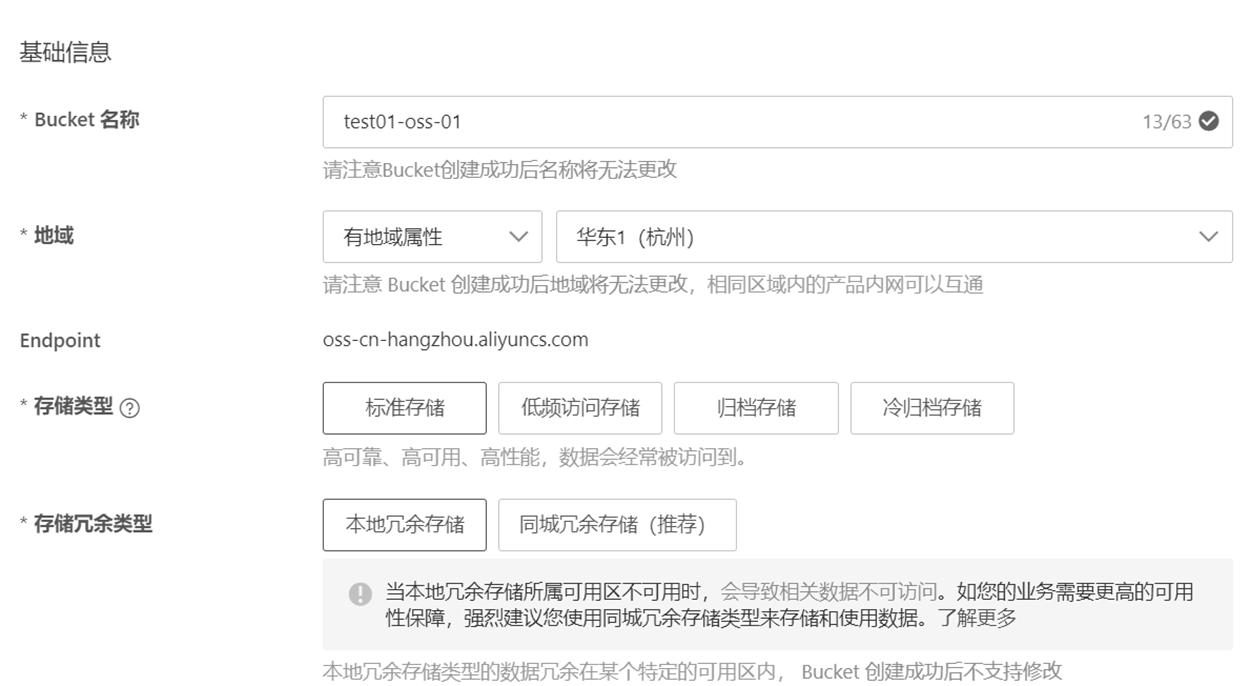The height and width of the screenshot is (686, 1250).
Task: Click the 13/63 character counter
Action: click(x=1166, y=122)
